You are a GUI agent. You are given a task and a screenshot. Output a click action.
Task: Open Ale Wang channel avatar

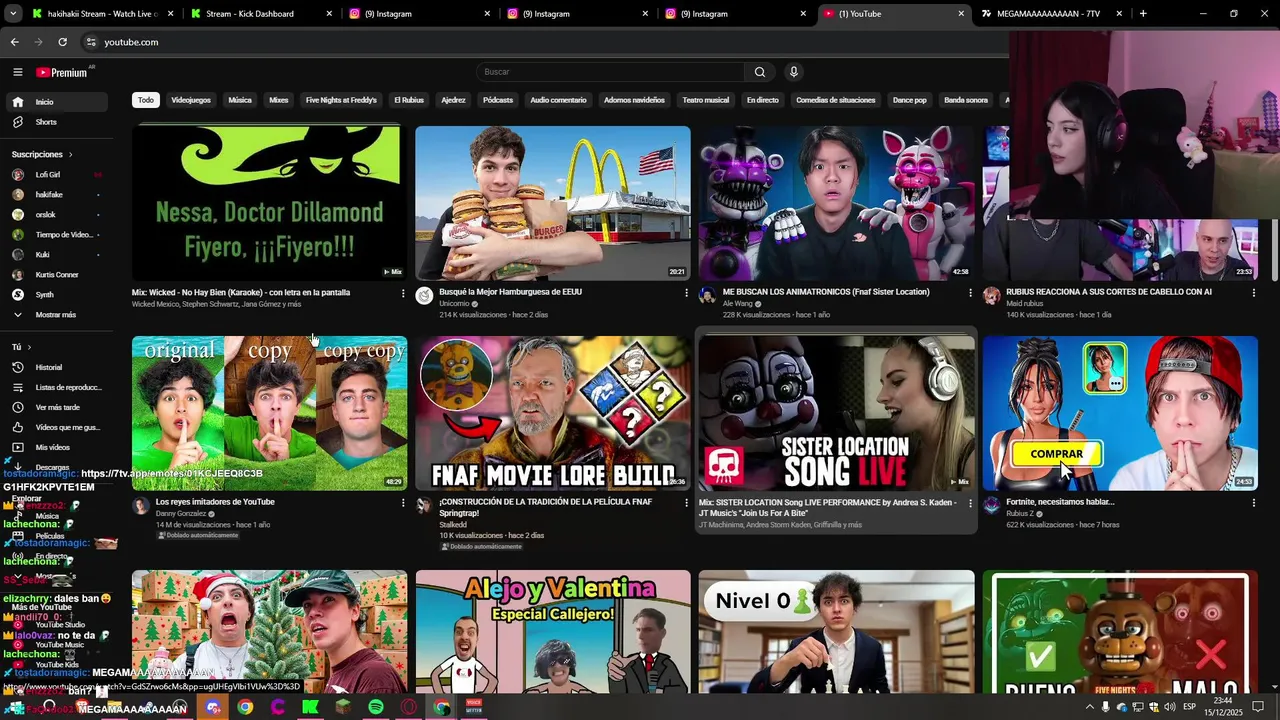point(708,296)
